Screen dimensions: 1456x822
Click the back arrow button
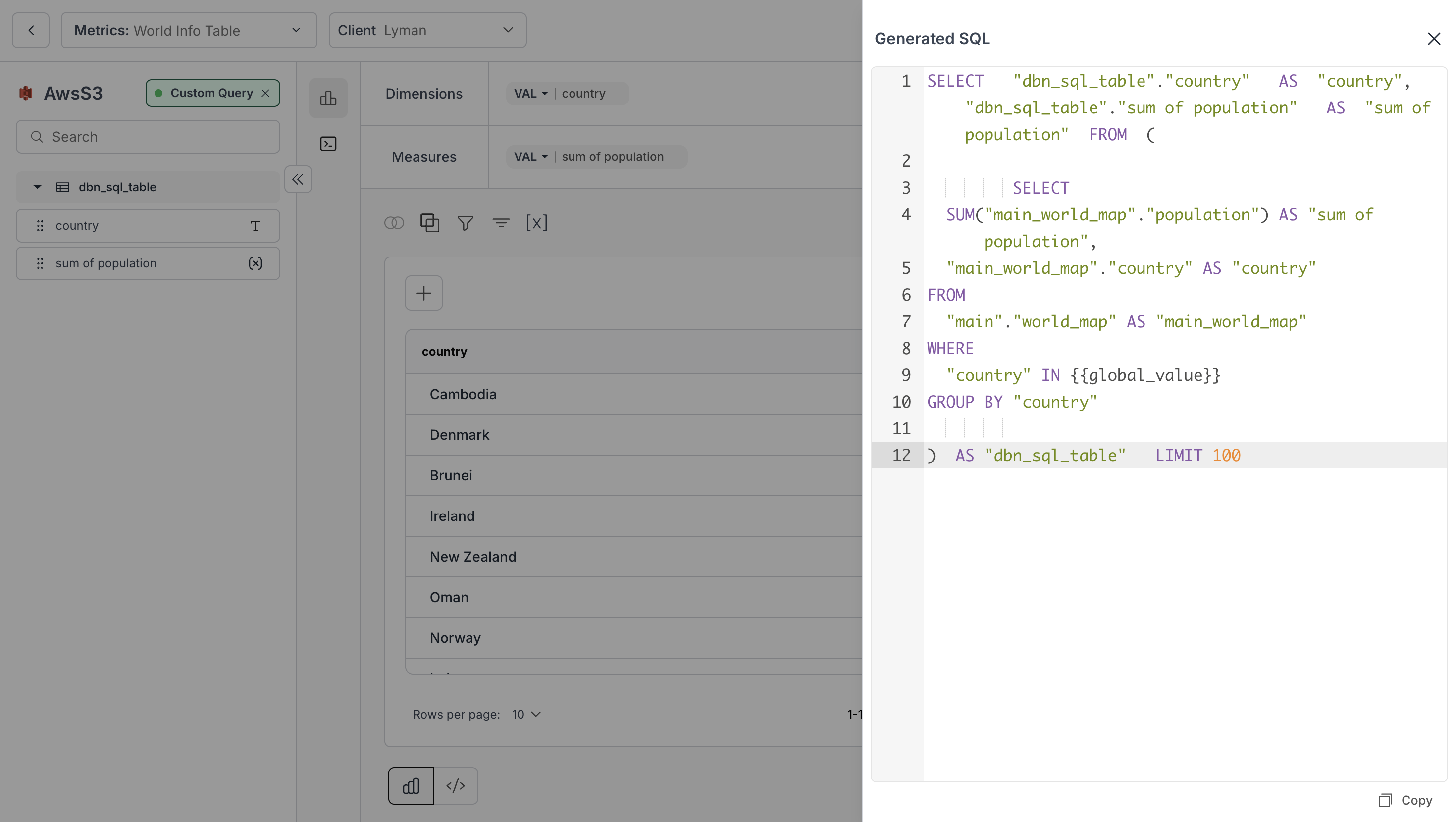[x=31, y=31]
